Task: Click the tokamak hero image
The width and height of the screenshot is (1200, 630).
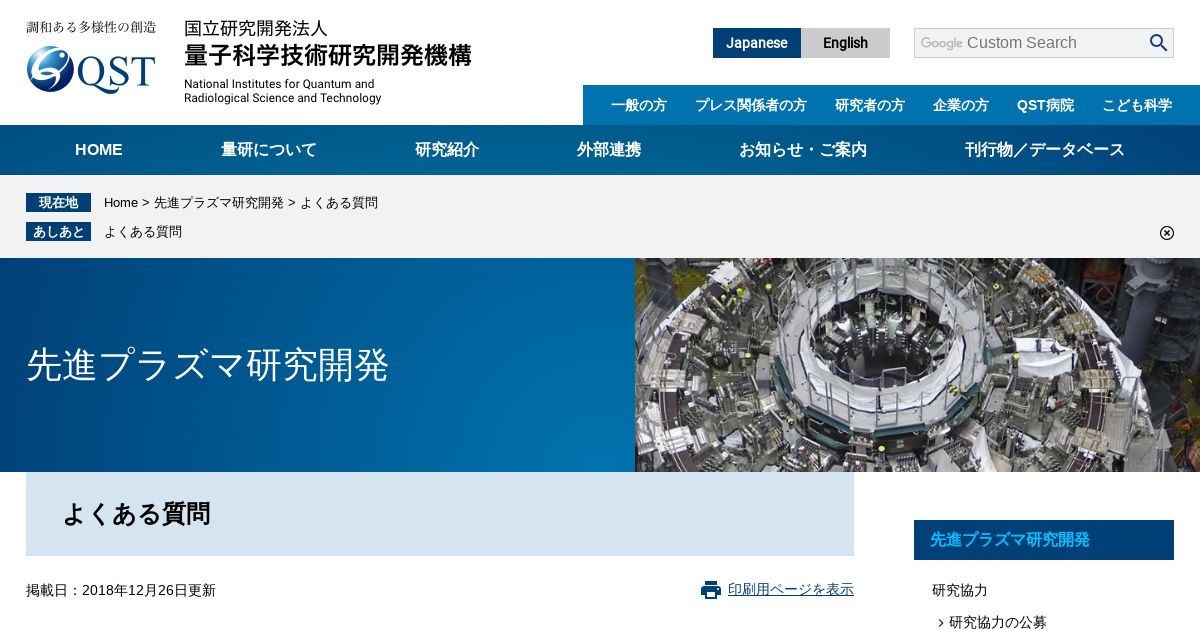Action: pyautogui.click(x=917, y=365)
